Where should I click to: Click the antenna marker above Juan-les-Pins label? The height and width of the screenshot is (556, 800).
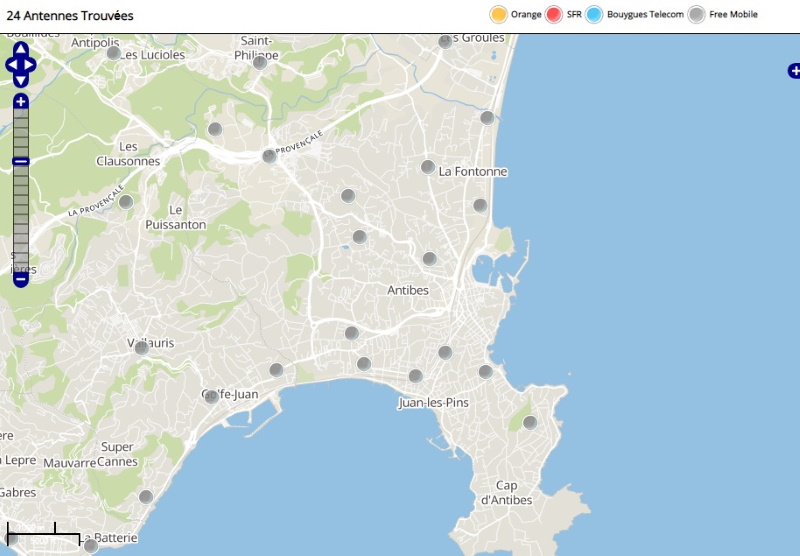pyautogui.click(x=416, y=376)
